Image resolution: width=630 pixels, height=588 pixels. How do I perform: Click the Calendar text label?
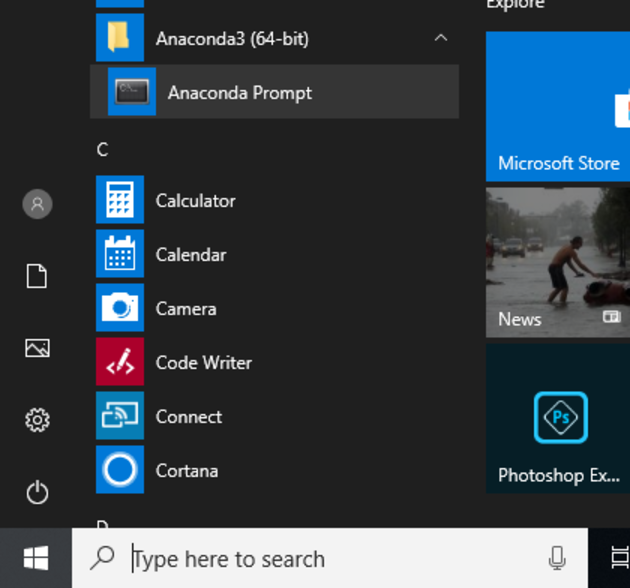(x=191, y=255)
